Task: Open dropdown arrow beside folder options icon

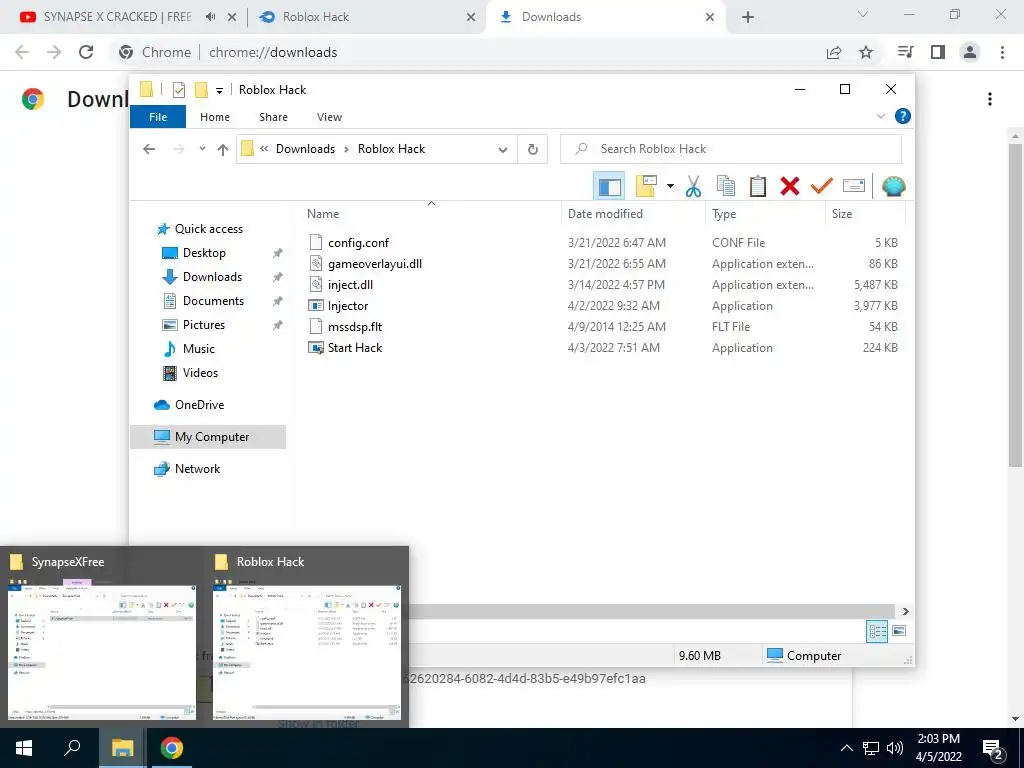Action: (x=670, y=186)
